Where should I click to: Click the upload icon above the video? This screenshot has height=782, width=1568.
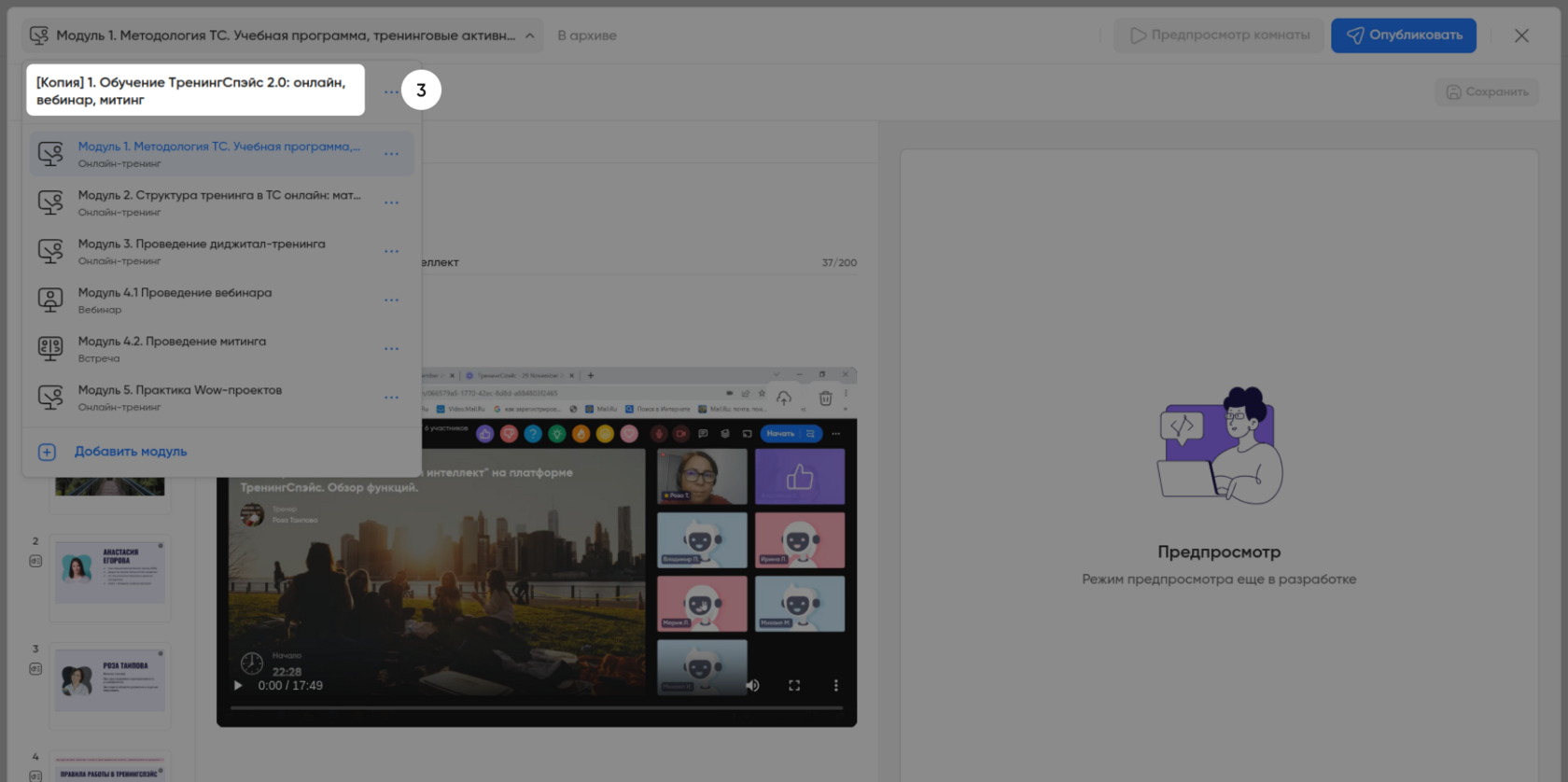tap(784, 398)
